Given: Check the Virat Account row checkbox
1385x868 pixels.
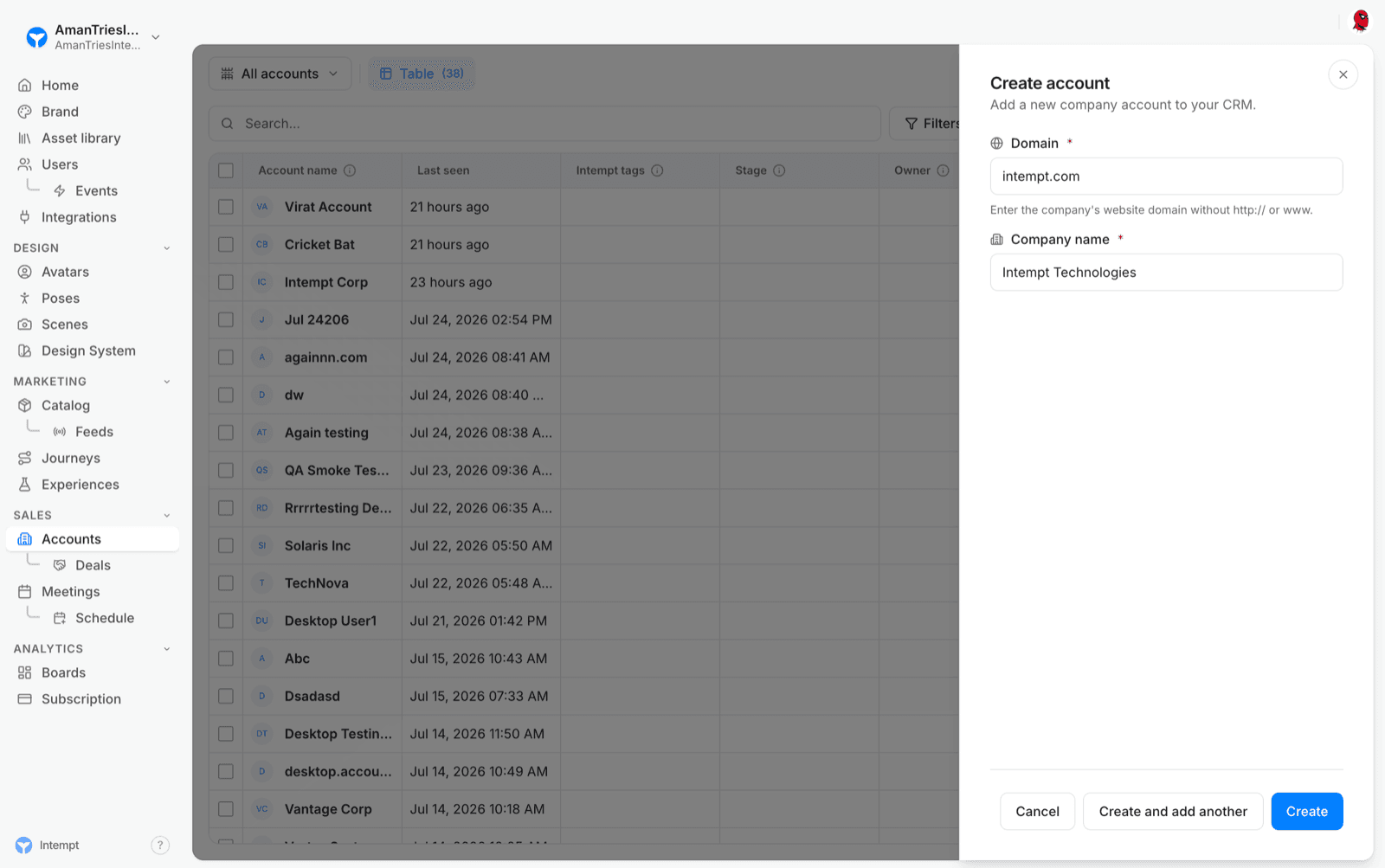Looking at the screenshot, I should pyautogui.click(x=226, y=207).
